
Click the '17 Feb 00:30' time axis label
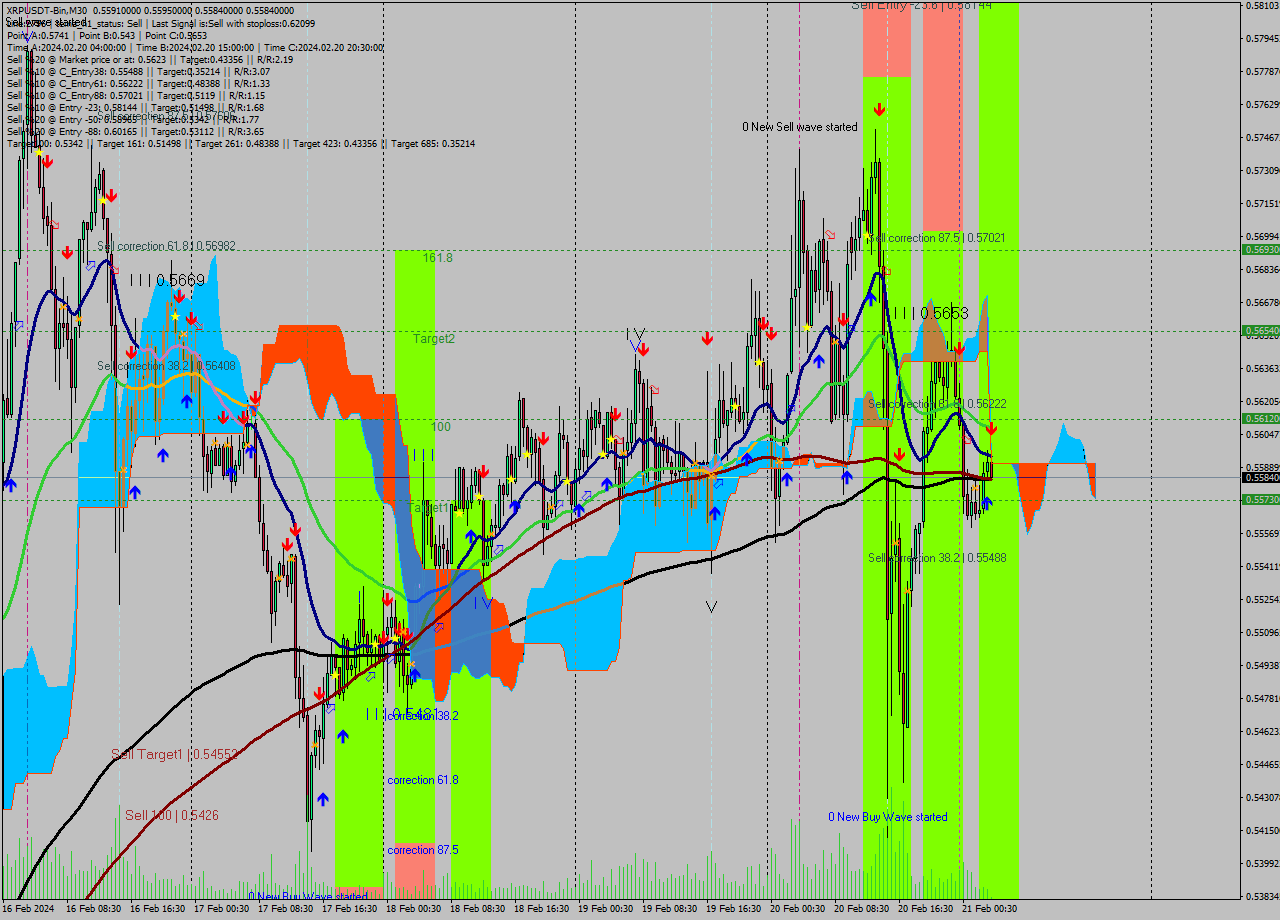coord(221,909)
